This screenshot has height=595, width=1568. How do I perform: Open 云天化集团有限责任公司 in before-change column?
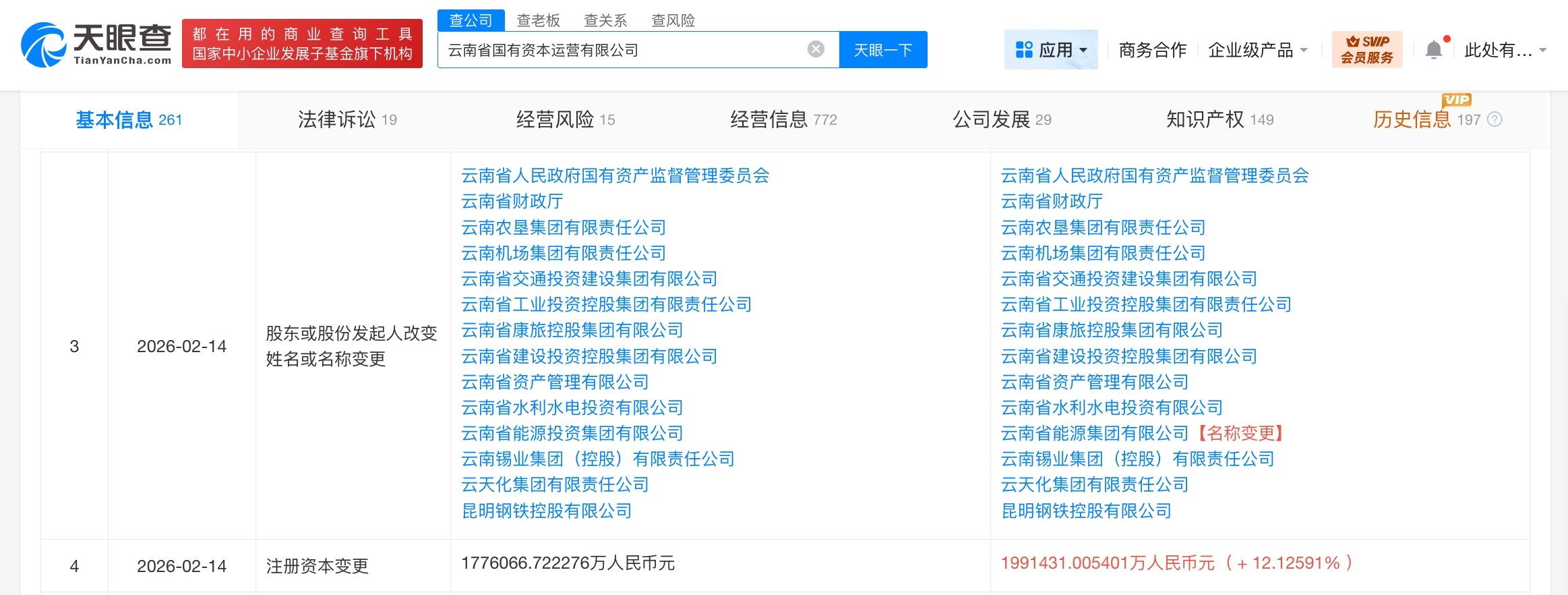[x=555, y=484]
